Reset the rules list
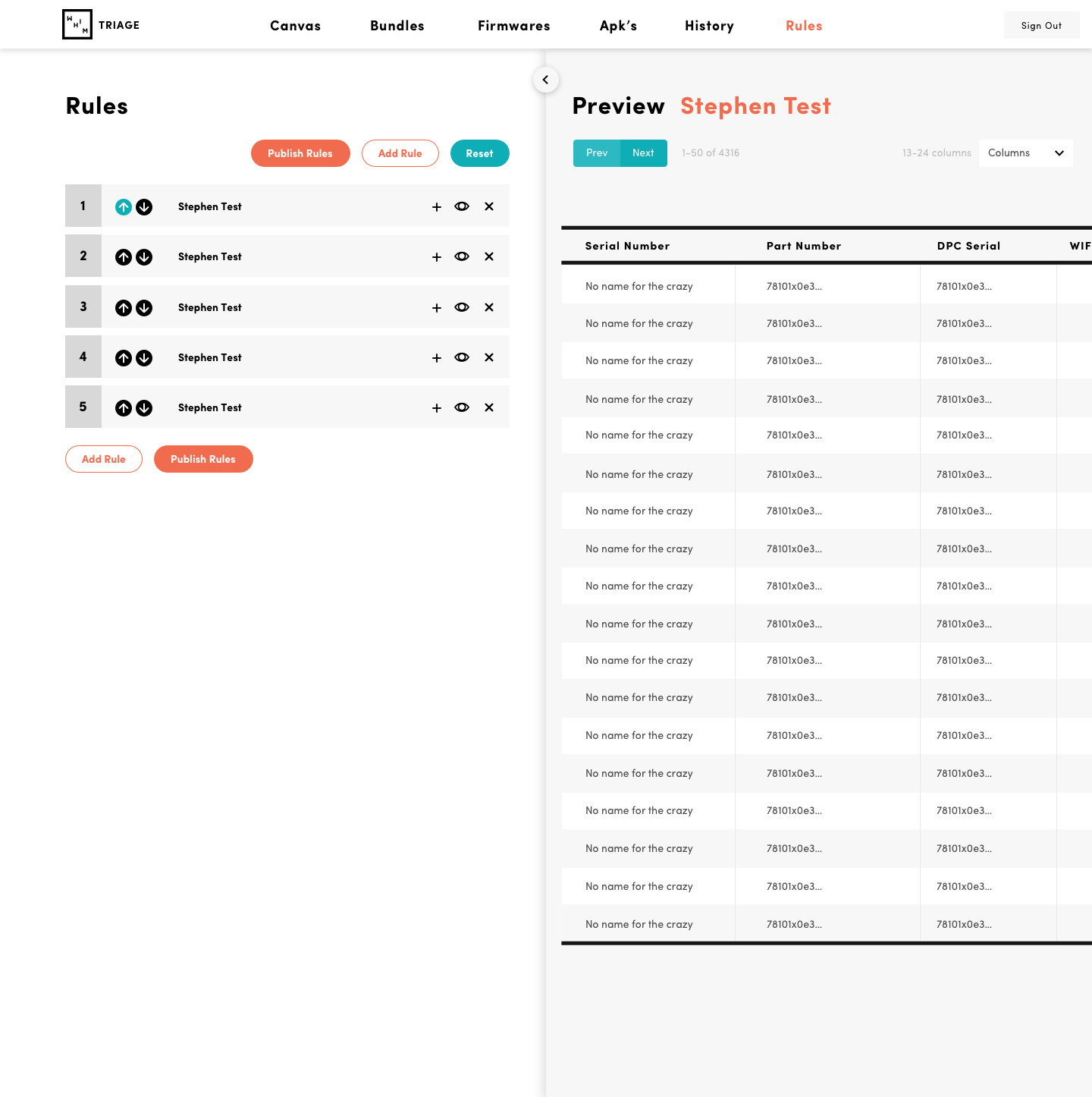This screenshot has height=1097, width=1092. coord(480,153)
